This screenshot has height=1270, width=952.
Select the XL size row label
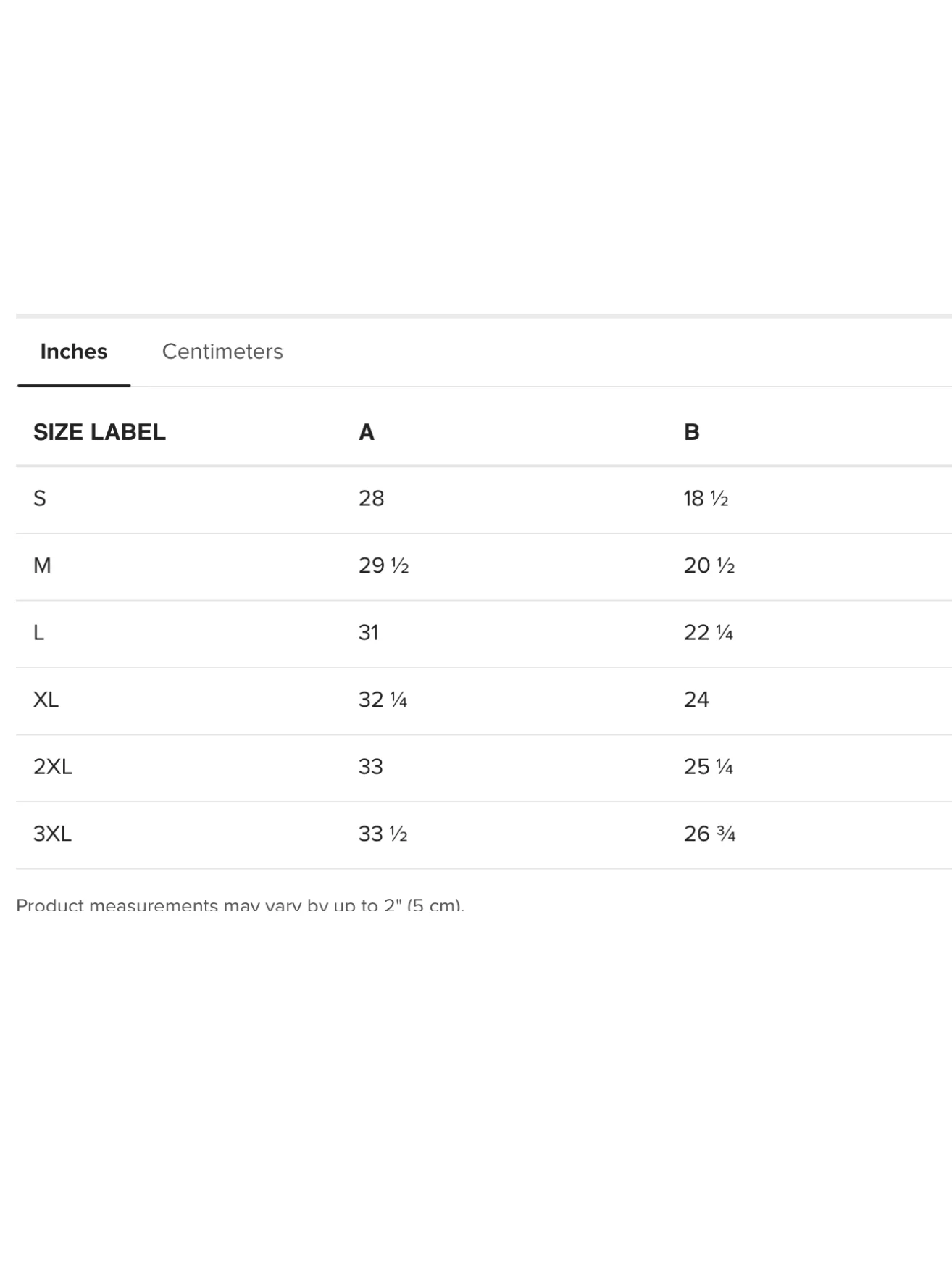tap(46, 700)
